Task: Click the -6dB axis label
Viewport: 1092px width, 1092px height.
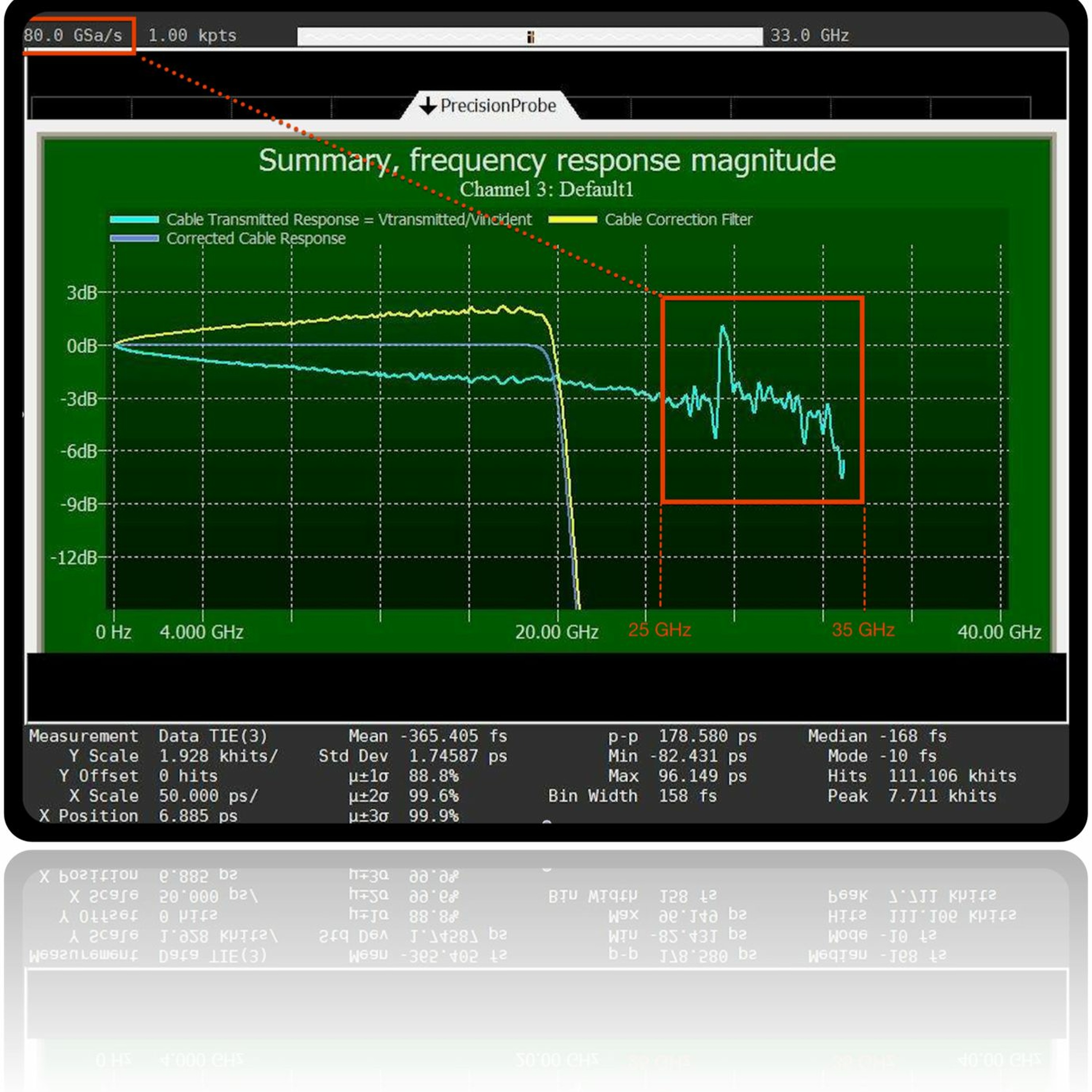Action: pyautogui.click(x=79, y=452)
